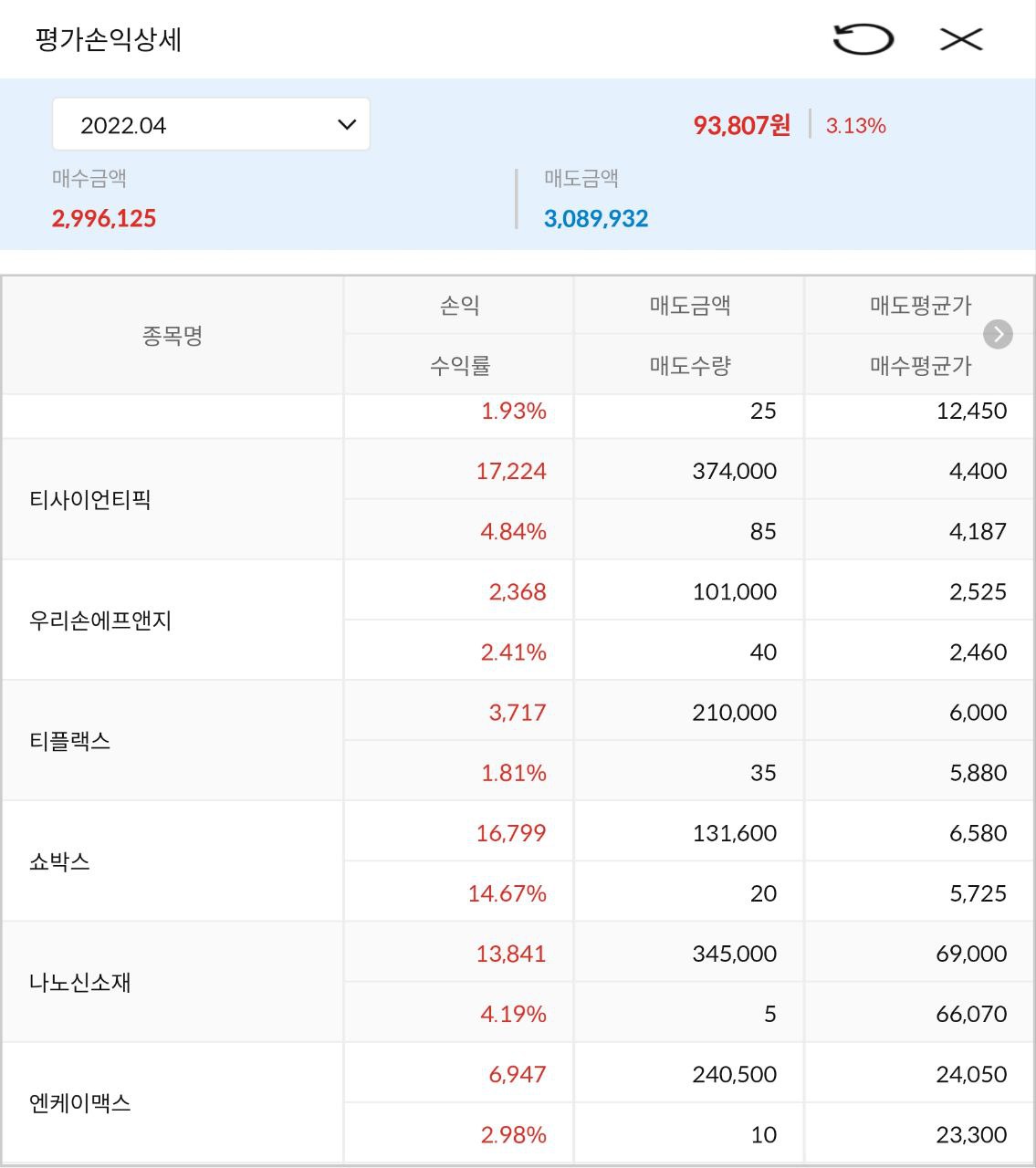
Task: Click 쇼박스 return rate 14.67%
Action: pyautogui.click(x=507, y=893)
